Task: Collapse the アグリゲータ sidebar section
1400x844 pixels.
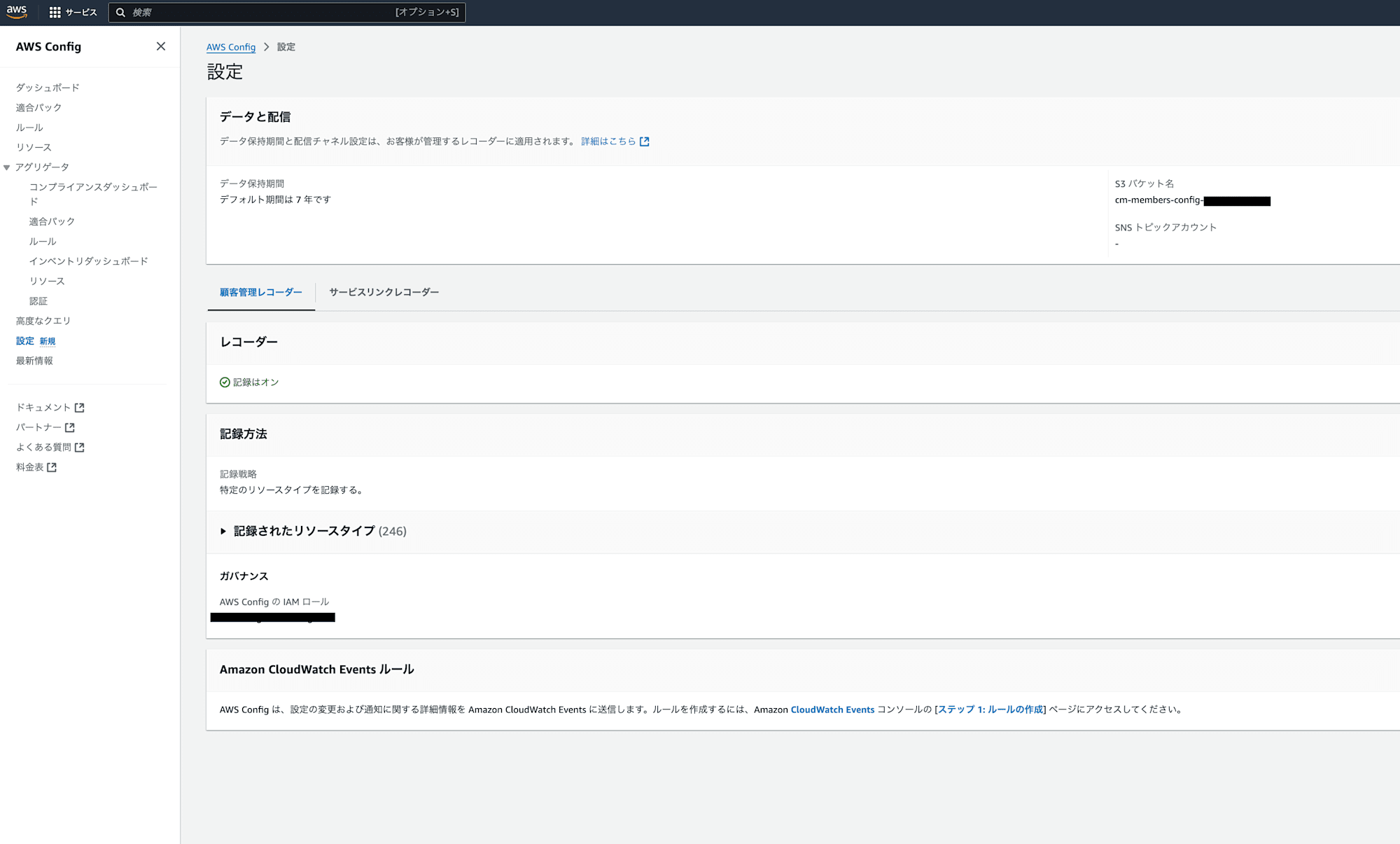Action: click(6, 167)
